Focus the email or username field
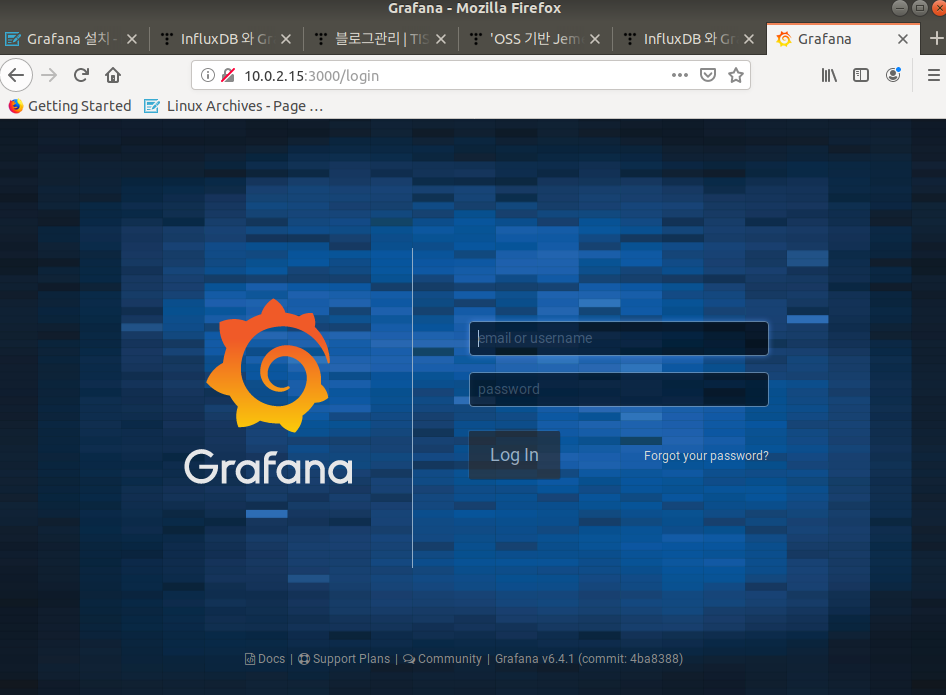This screenshot has height=695, width=946. 618,338
